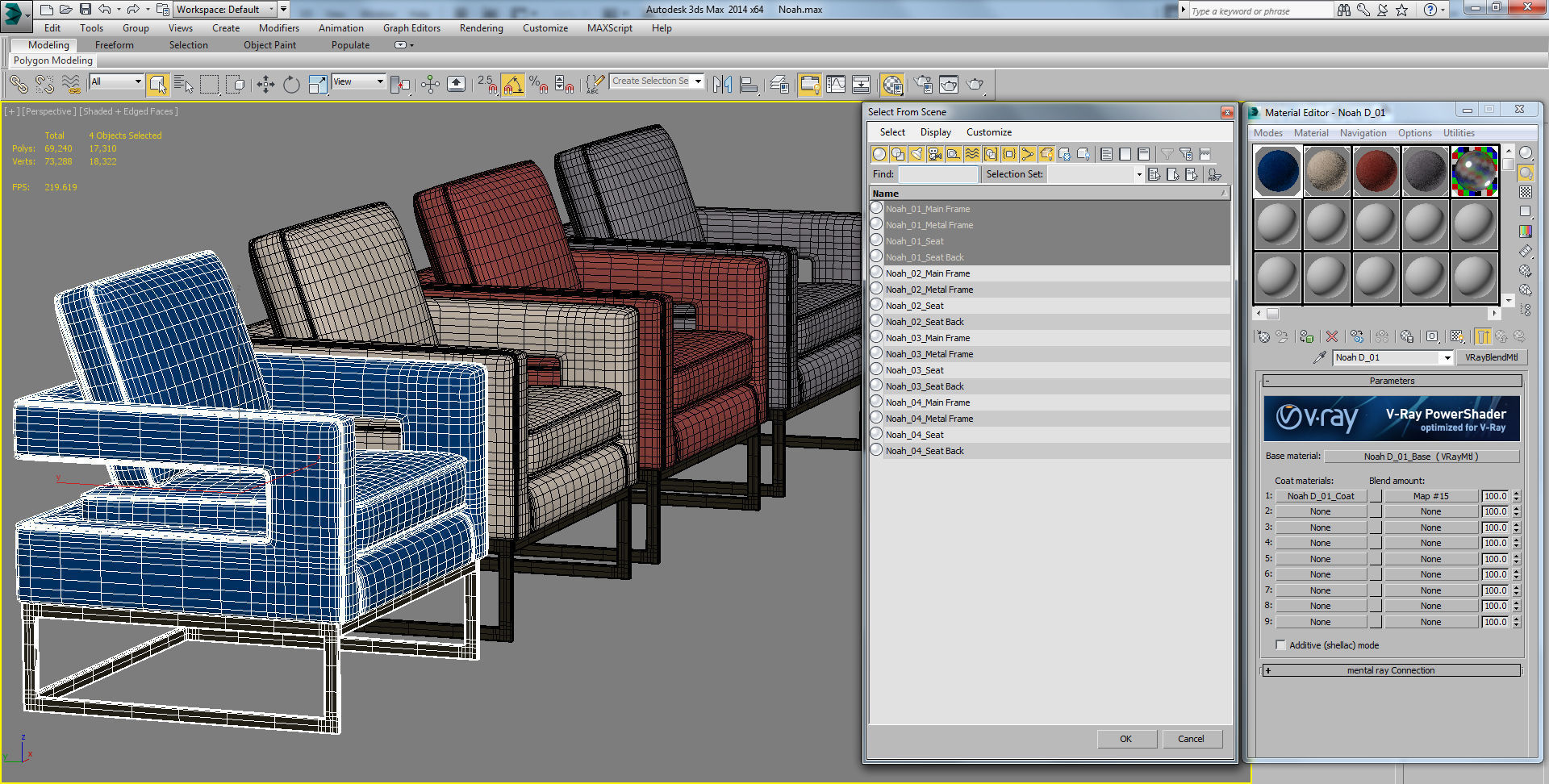The width and height of the screenshot is (1549, 784).
Task: Open the Material Editor toolbar icon
Action: coord(892,84)
